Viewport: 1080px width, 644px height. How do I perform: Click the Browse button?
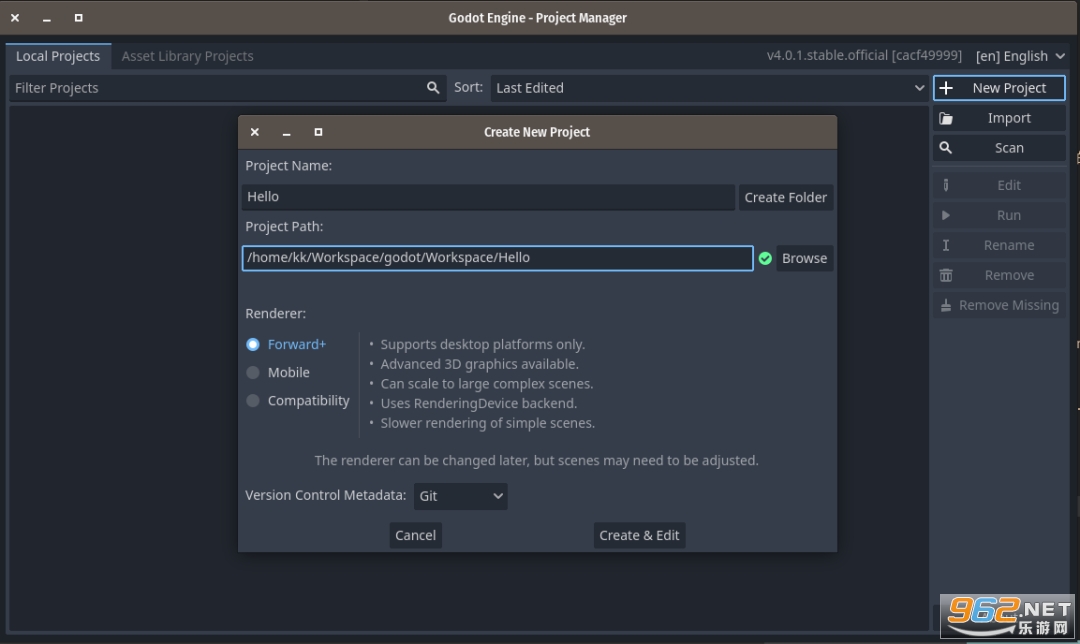click(804, 258)
